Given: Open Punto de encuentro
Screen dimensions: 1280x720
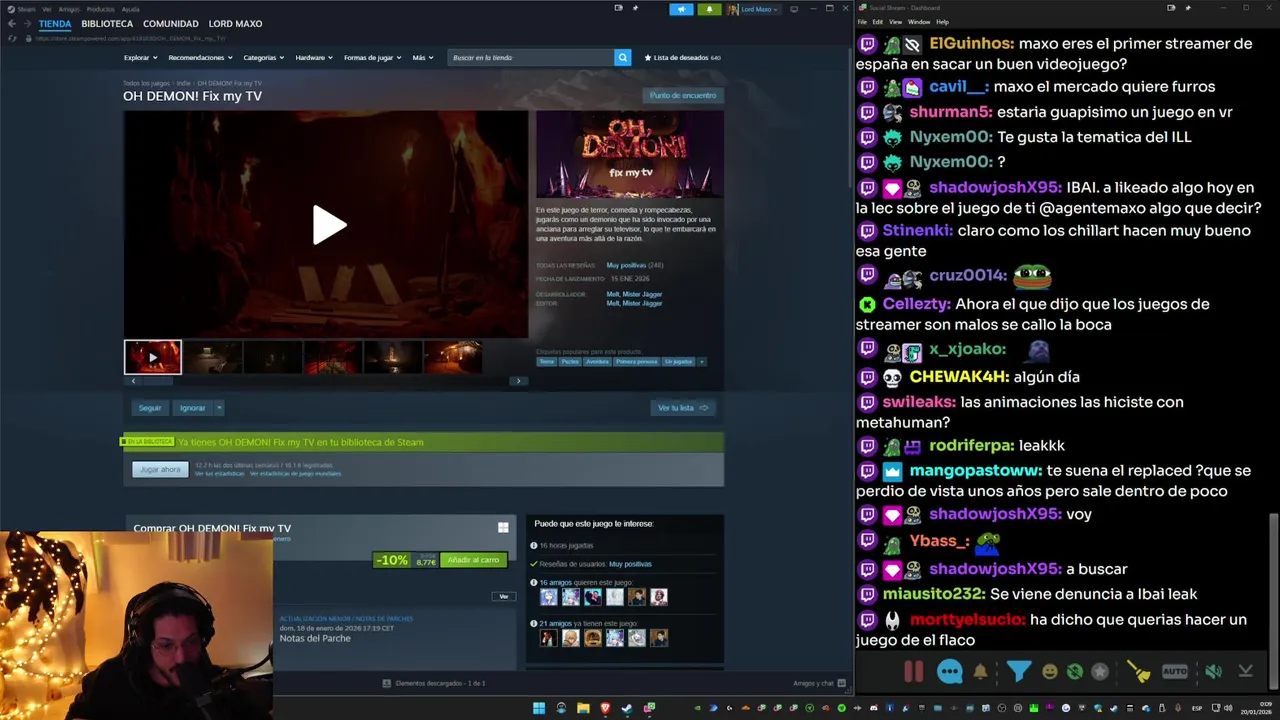Looking at the screenshot, I should point(683,96).
